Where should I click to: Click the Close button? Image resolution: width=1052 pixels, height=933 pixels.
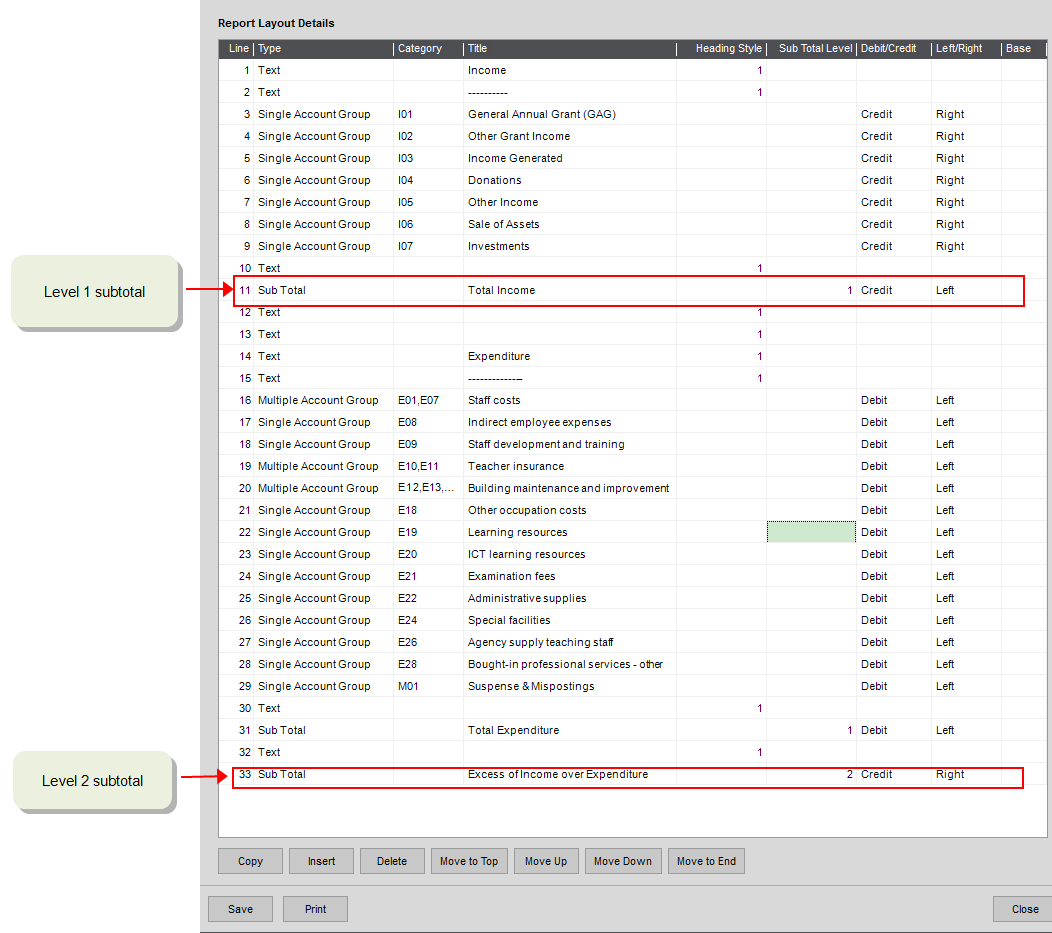coord(1022,908)
